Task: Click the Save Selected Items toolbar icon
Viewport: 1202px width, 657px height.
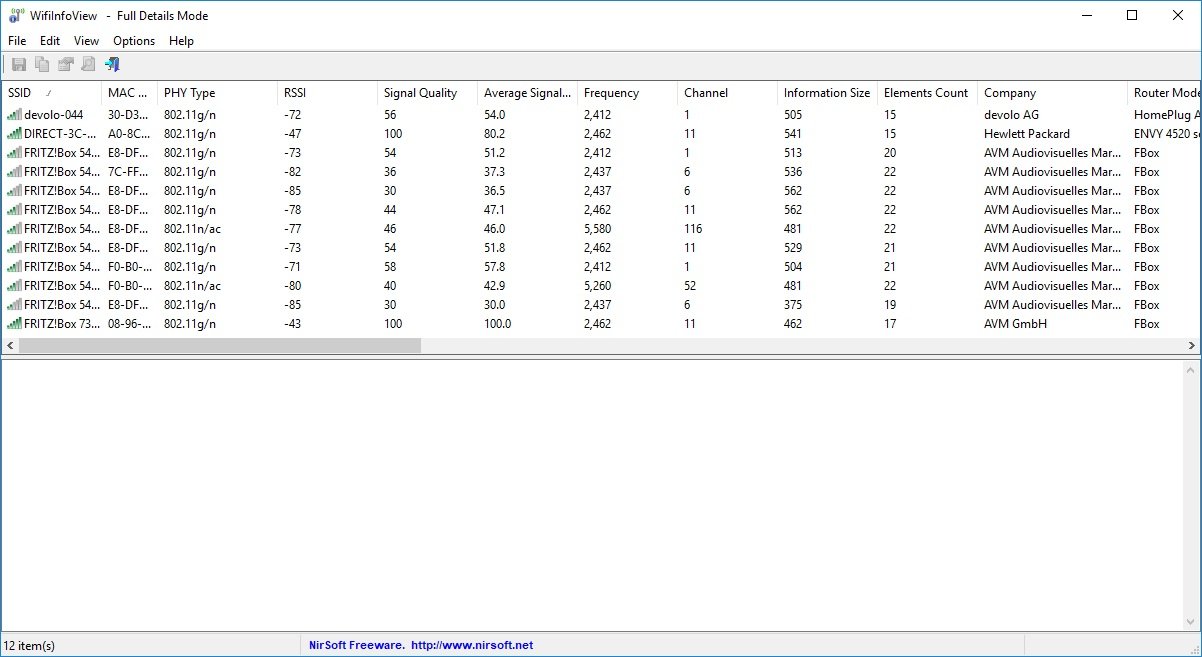Action: click(x=18, y=65)
